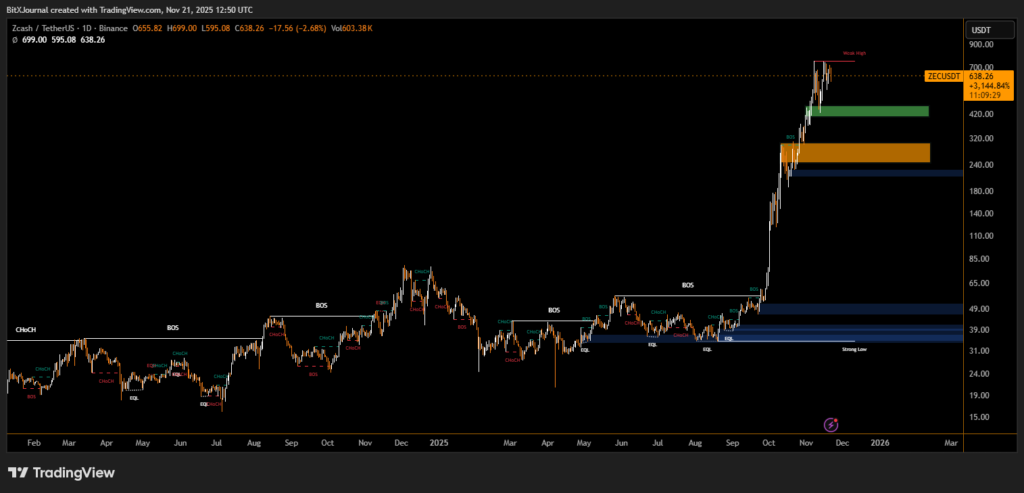Click the current price 638.26 countdown box
1024x493 pixels.
(988, 86)
